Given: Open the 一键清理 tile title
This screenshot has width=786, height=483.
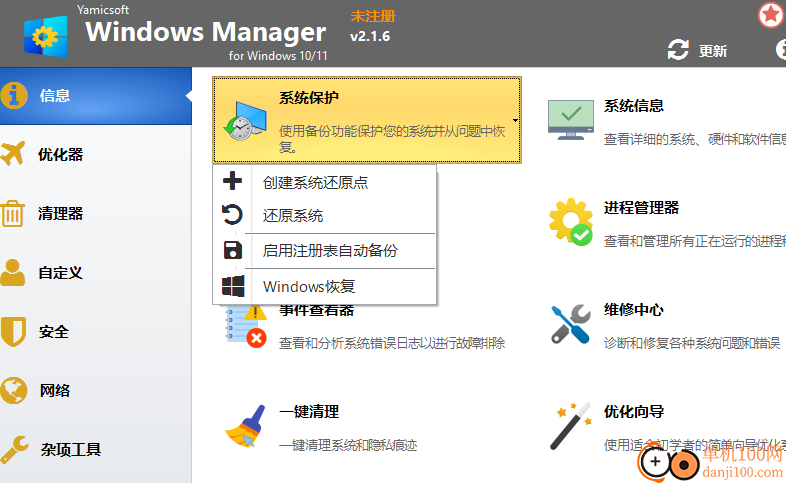Looking at the screenshot, I should pos(309,412).
